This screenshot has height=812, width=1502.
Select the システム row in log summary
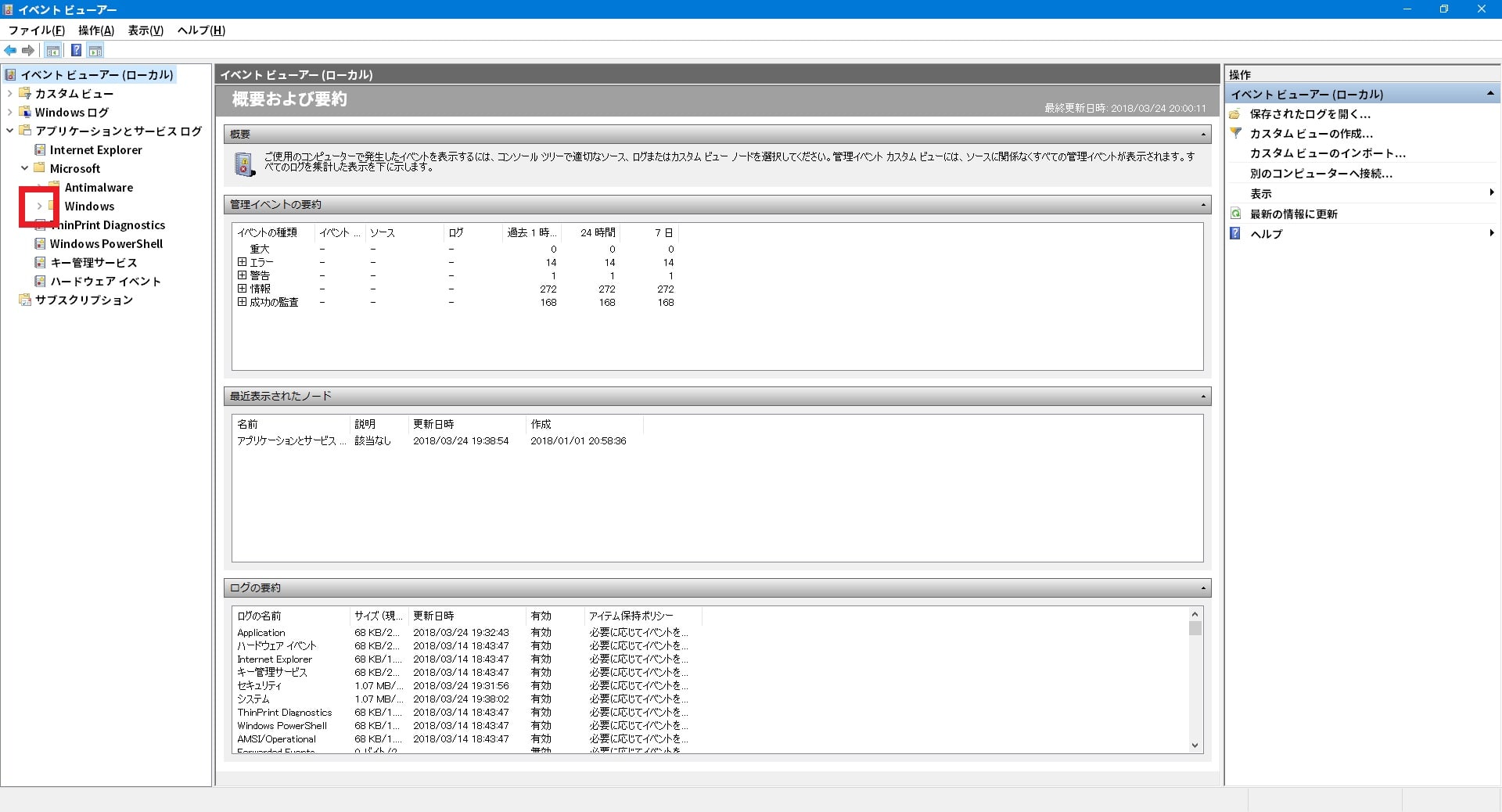[x=253, y=699]
